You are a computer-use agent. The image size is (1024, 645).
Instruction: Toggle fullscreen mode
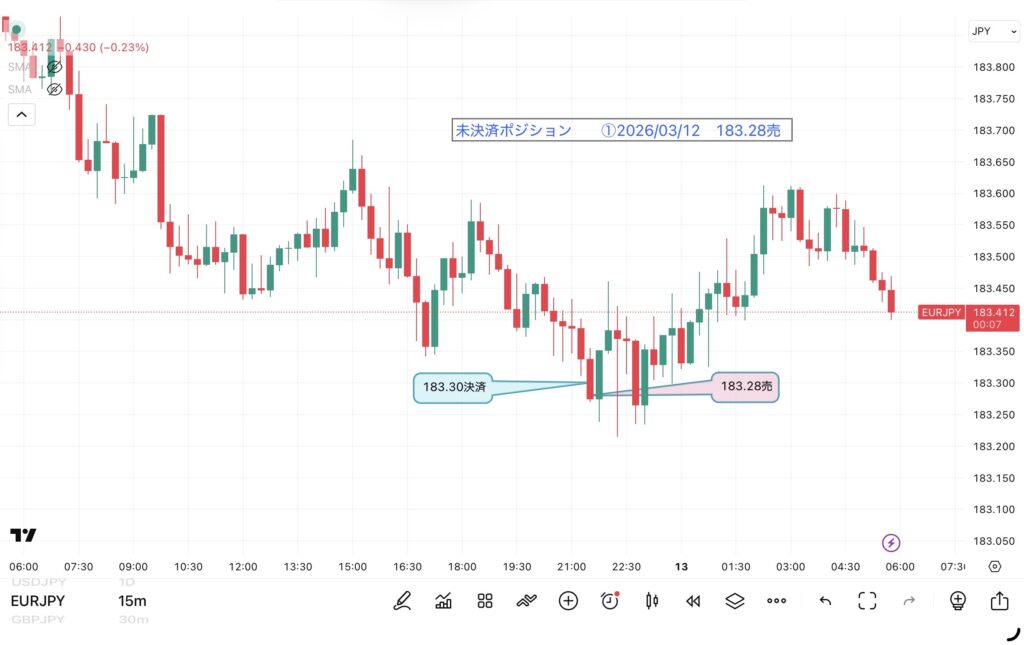867,600
